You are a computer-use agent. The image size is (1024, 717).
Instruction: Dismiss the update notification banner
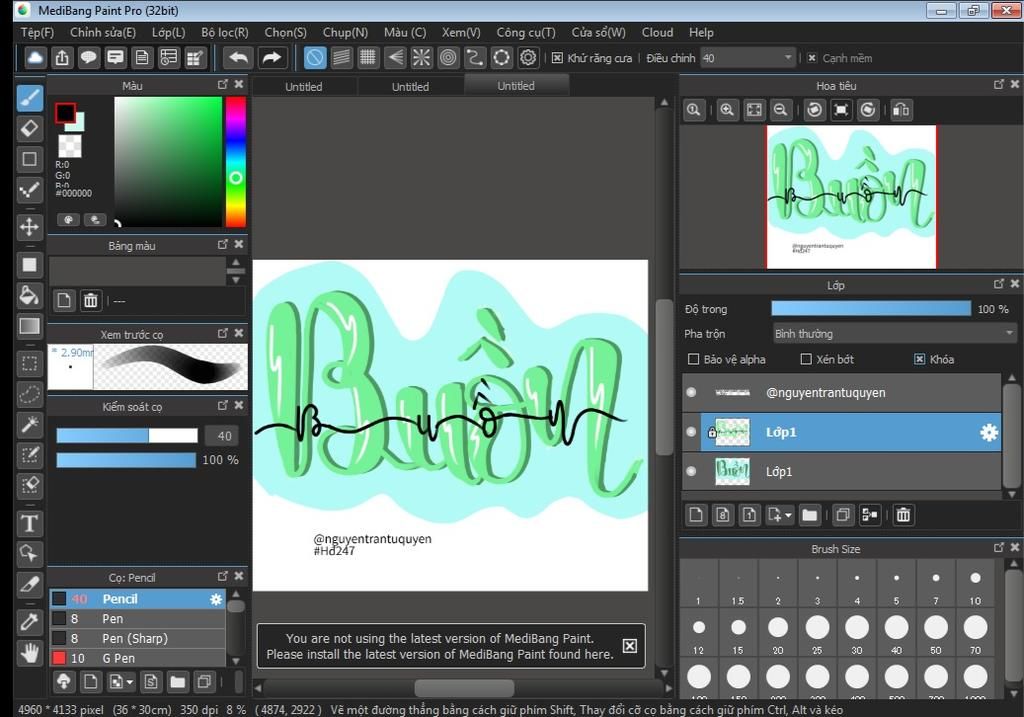[x=629, y=646]
